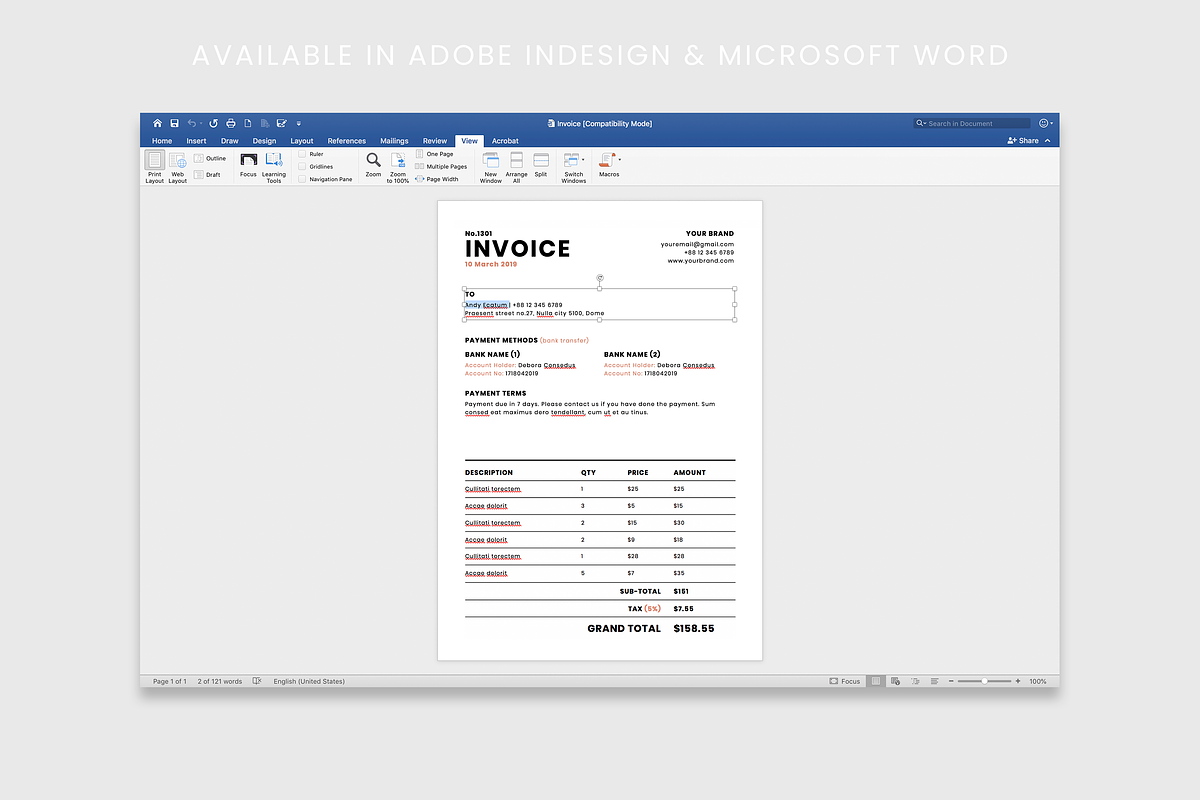Click the 100% zoom level
This screenshot has width=1200, height=800.
click(1038, 681)
